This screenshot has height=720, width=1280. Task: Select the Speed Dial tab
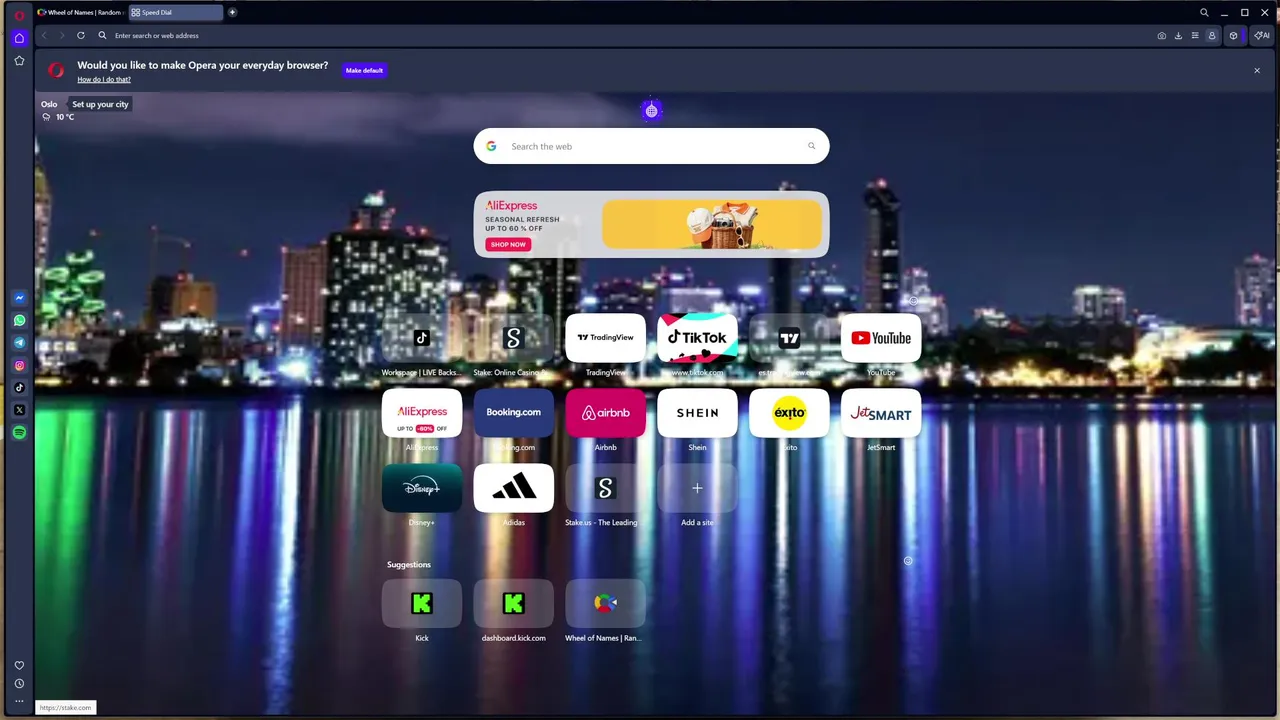click(175, 12)
